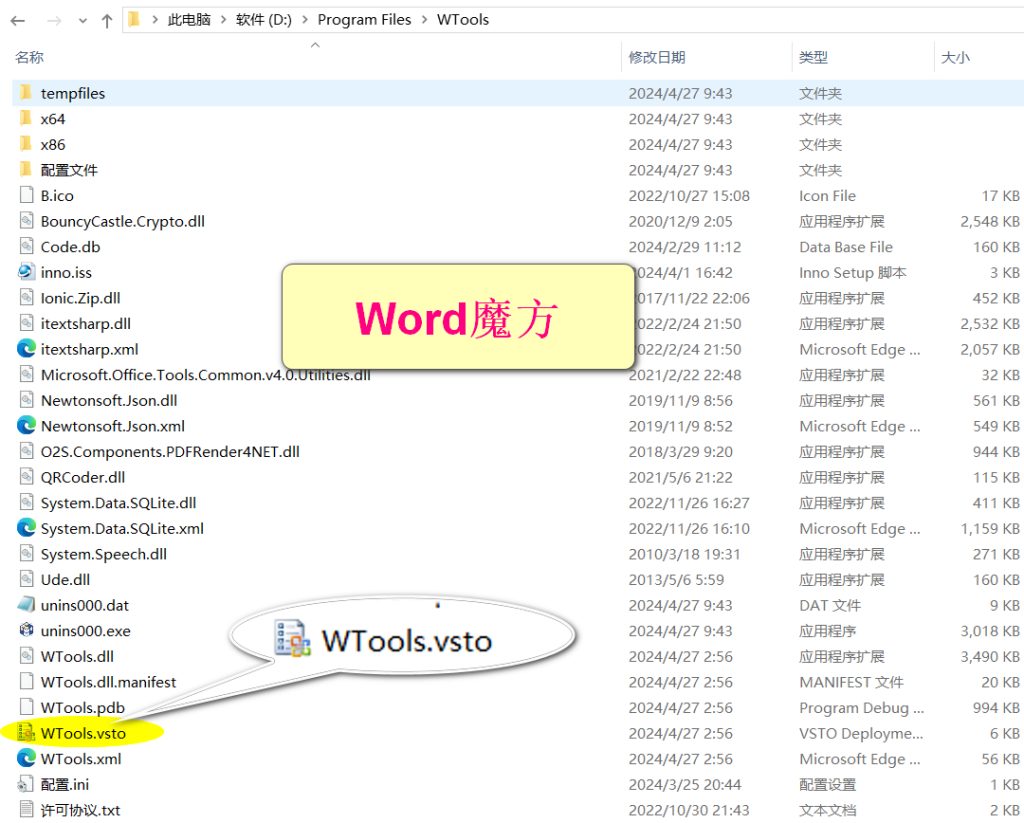
Task: Select the B.ico icon file
Action: click(x=28, y=195)
